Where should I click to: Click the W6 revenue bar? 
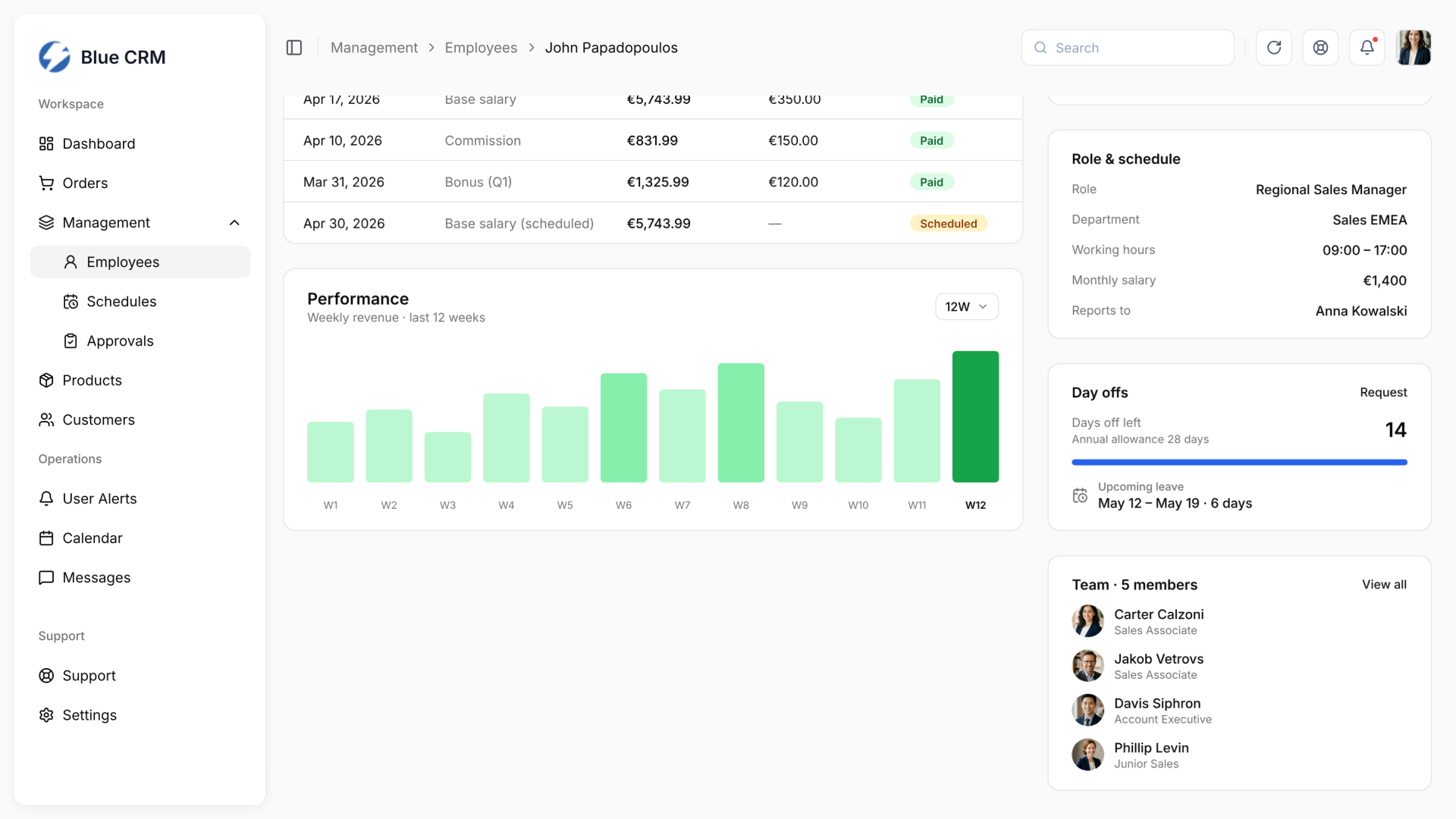click(623, 428)
